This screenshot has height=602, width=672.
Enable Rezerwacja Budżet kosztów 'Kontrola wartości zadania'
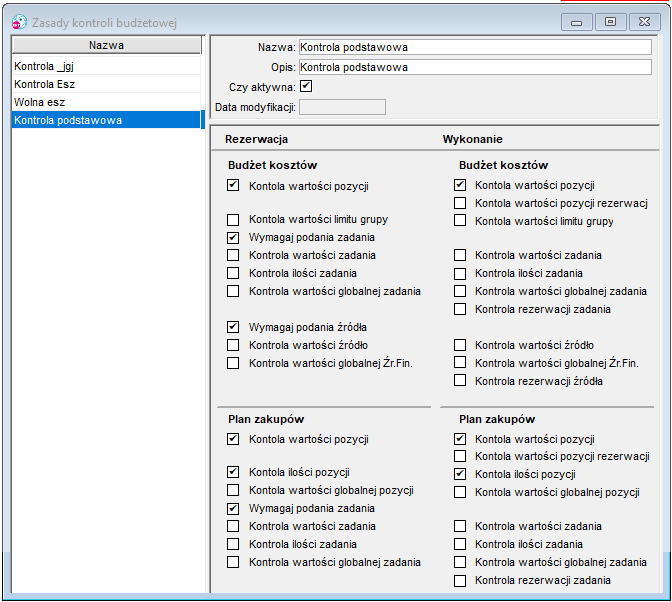tap(233, 255)
